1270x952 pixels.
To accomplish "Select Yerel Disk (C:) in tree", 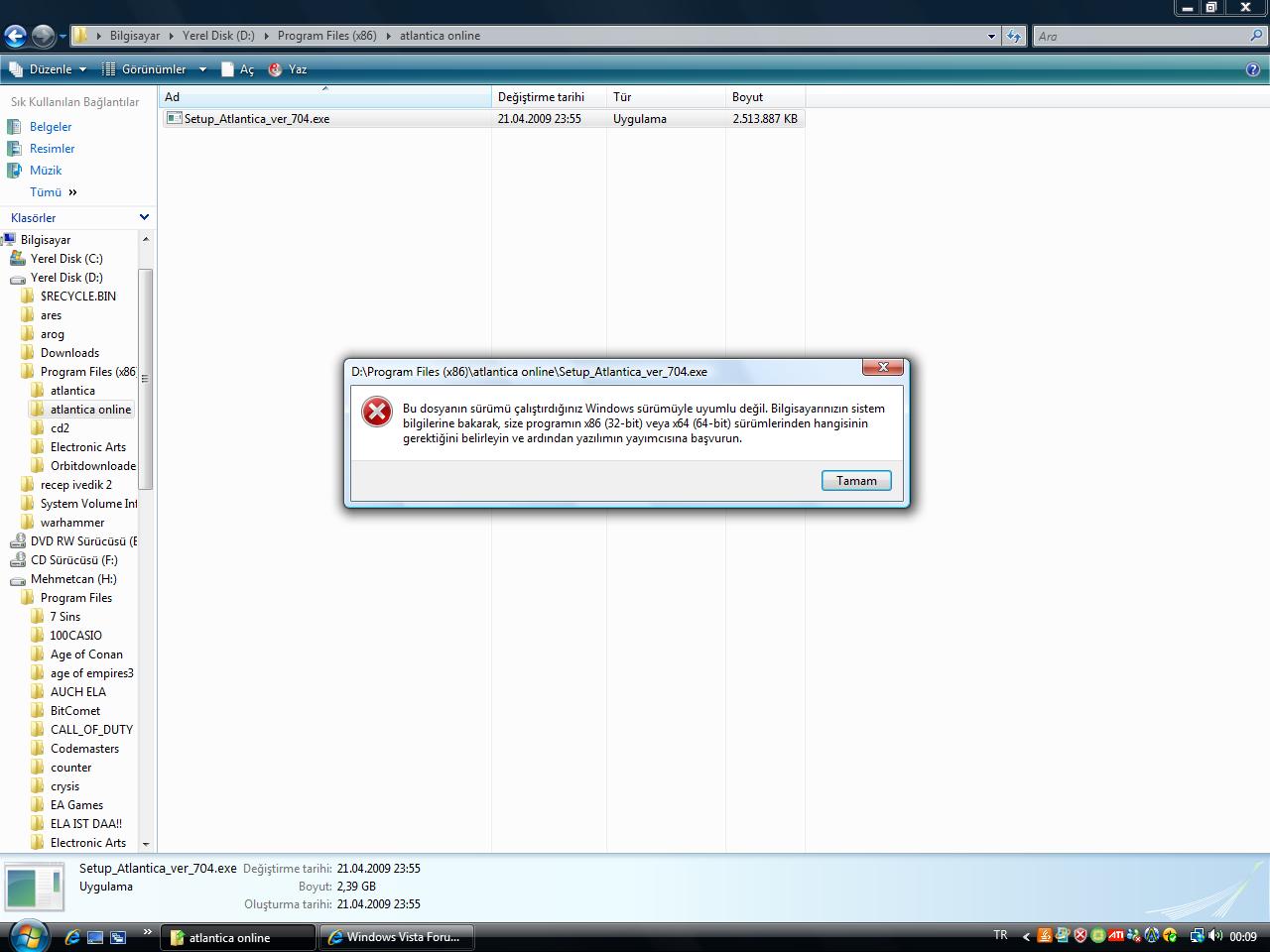I will (66, 259).
